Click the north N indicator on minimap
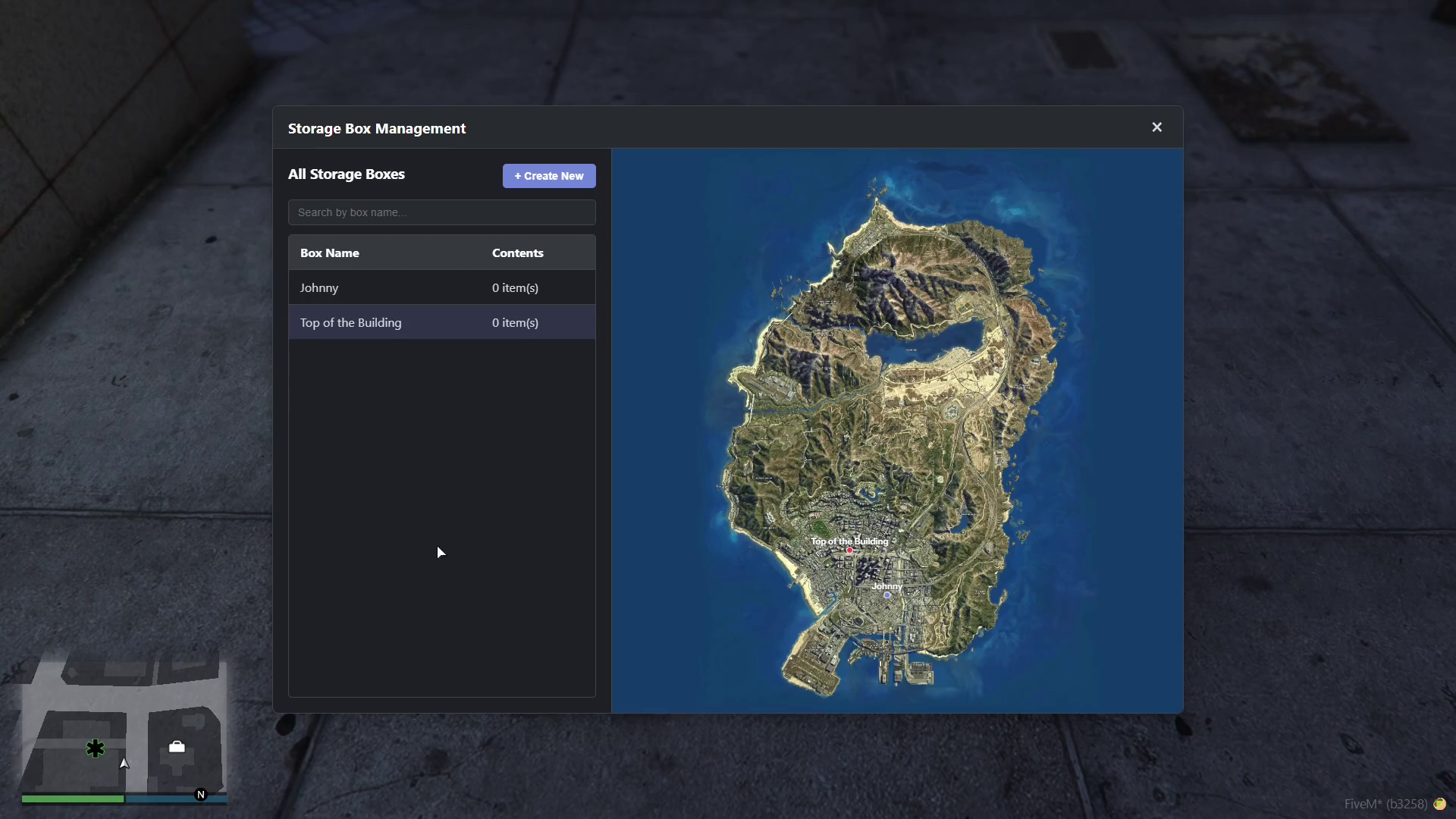 click(201, 795)
